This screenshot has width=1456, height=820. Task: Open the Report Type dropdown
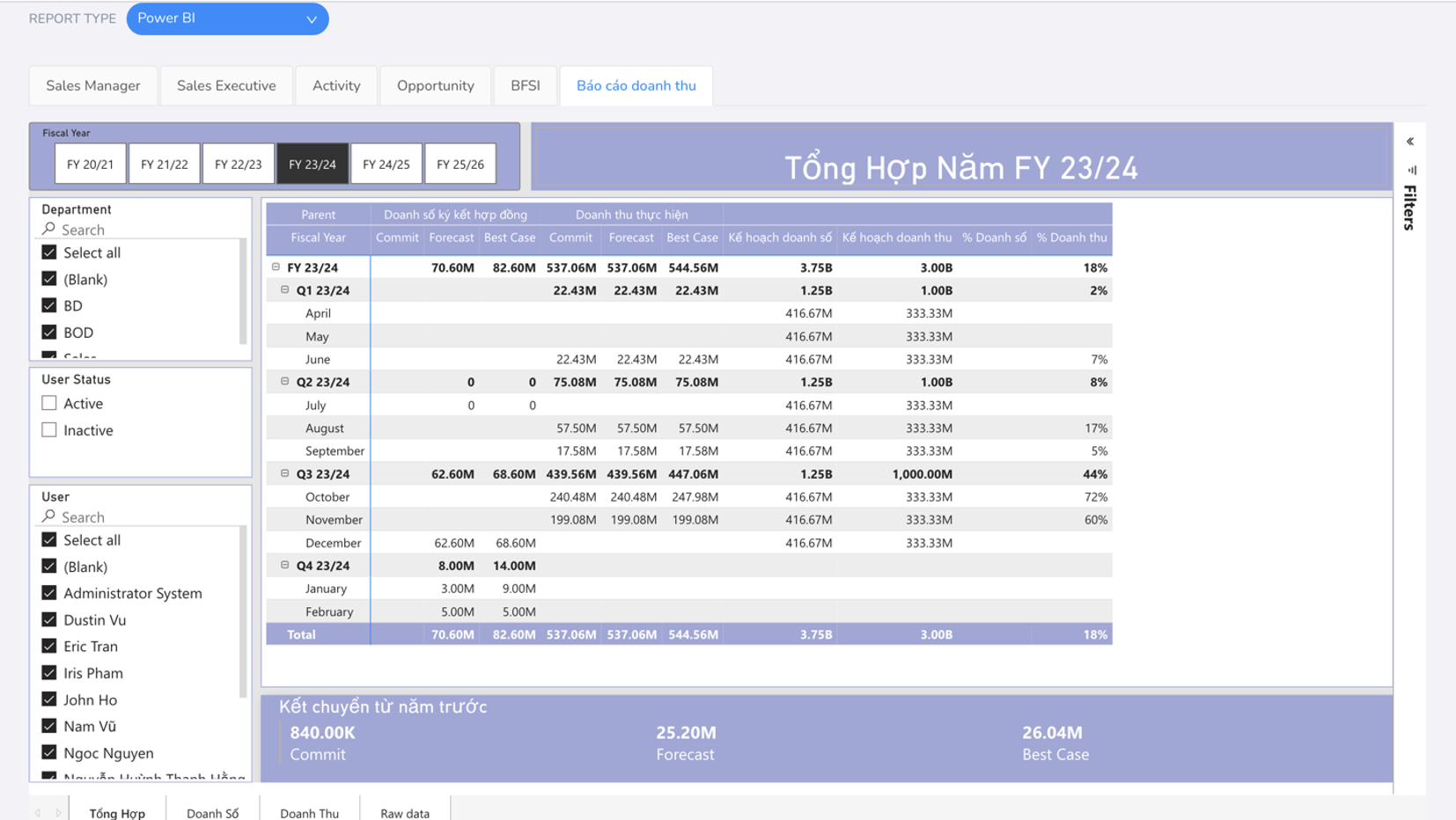click(227, 18)
